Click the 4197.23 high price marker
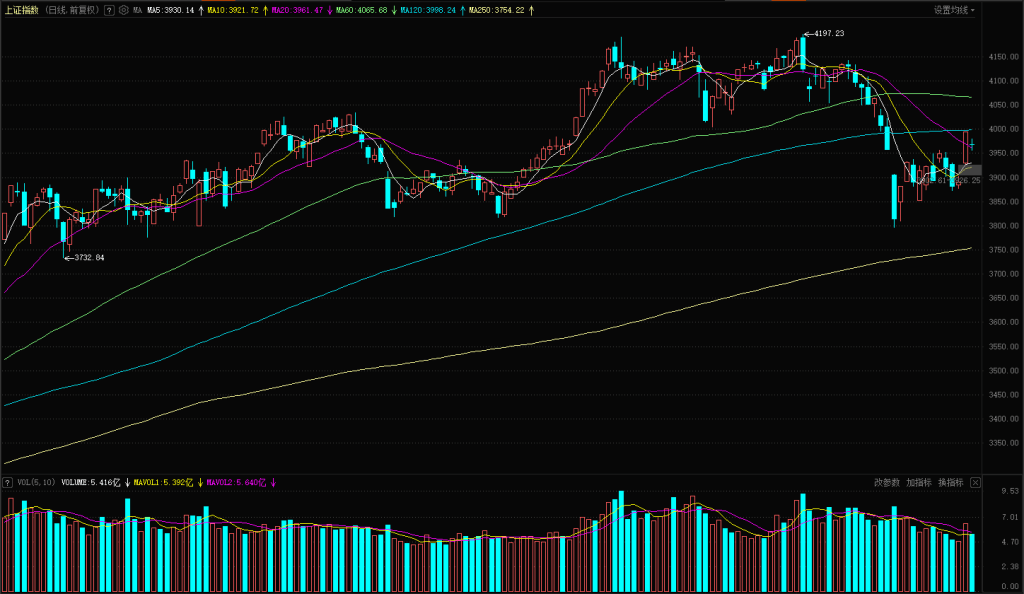Screen dimensions: 1024x594 (x=828, y=34)
